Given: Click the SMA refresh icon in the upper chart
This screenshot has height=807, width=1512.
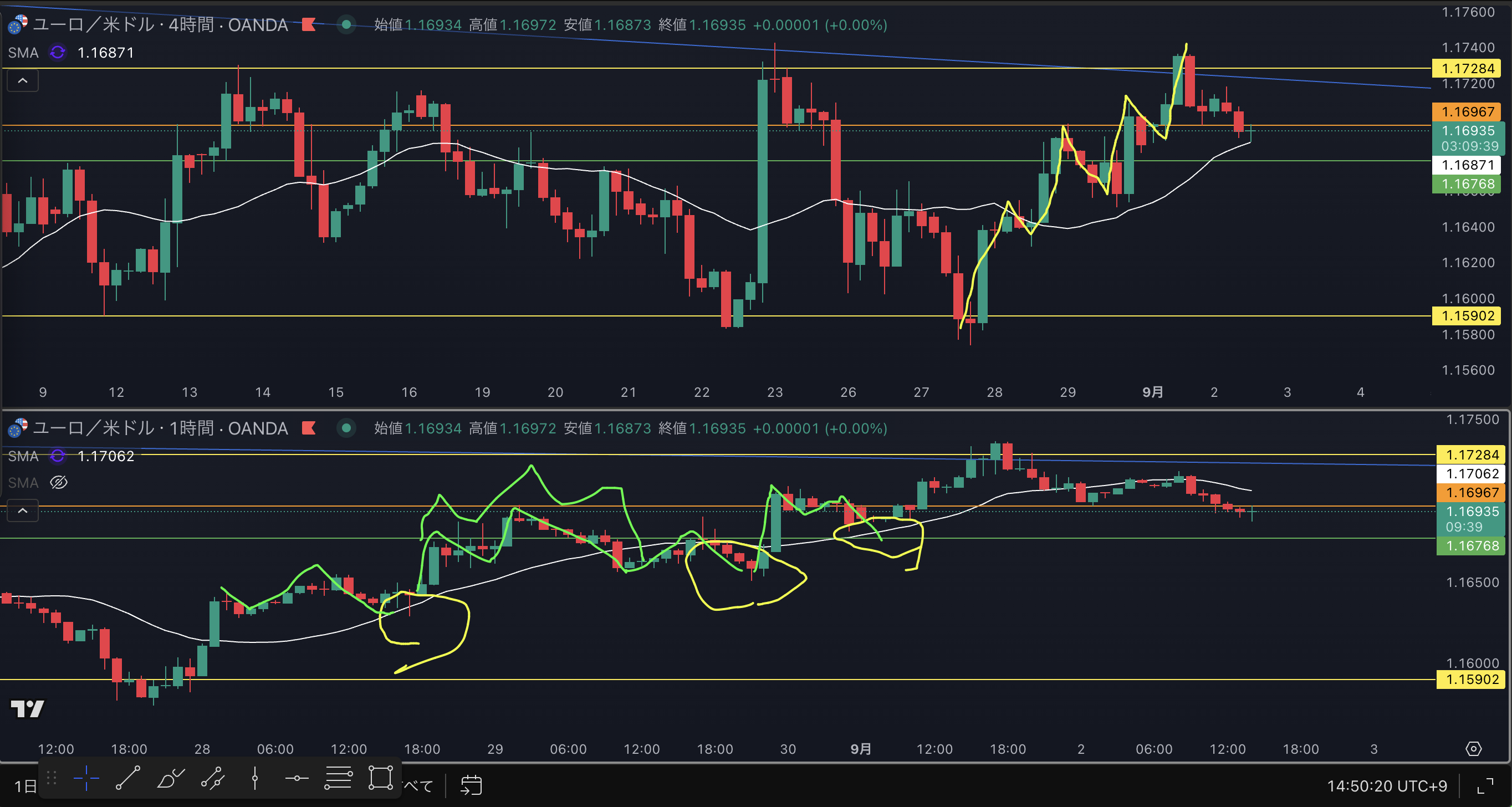Looking at the screenshot, I should [x=58, y=53].
